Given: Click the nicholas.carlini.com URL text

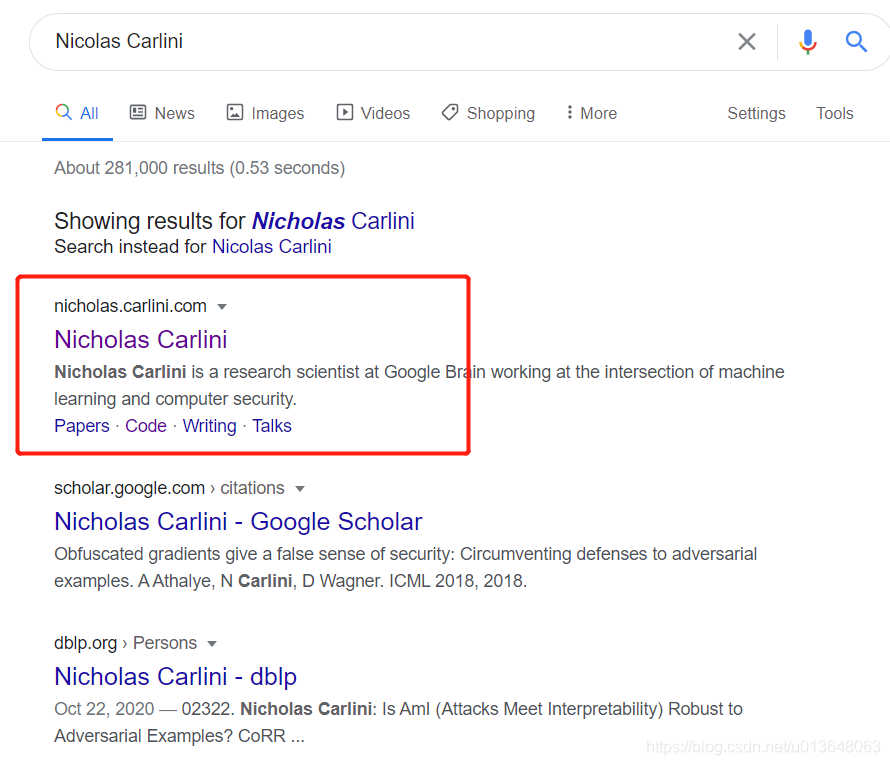Looking at the screenshot, I should point(131,306).
